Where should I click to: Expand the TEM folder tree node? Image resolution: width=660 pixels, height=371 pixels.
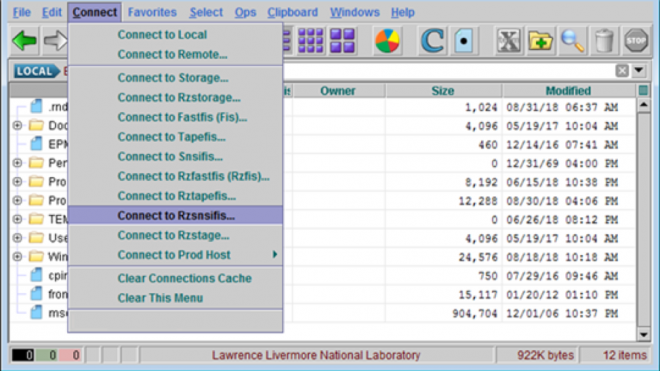pos(17,219)
